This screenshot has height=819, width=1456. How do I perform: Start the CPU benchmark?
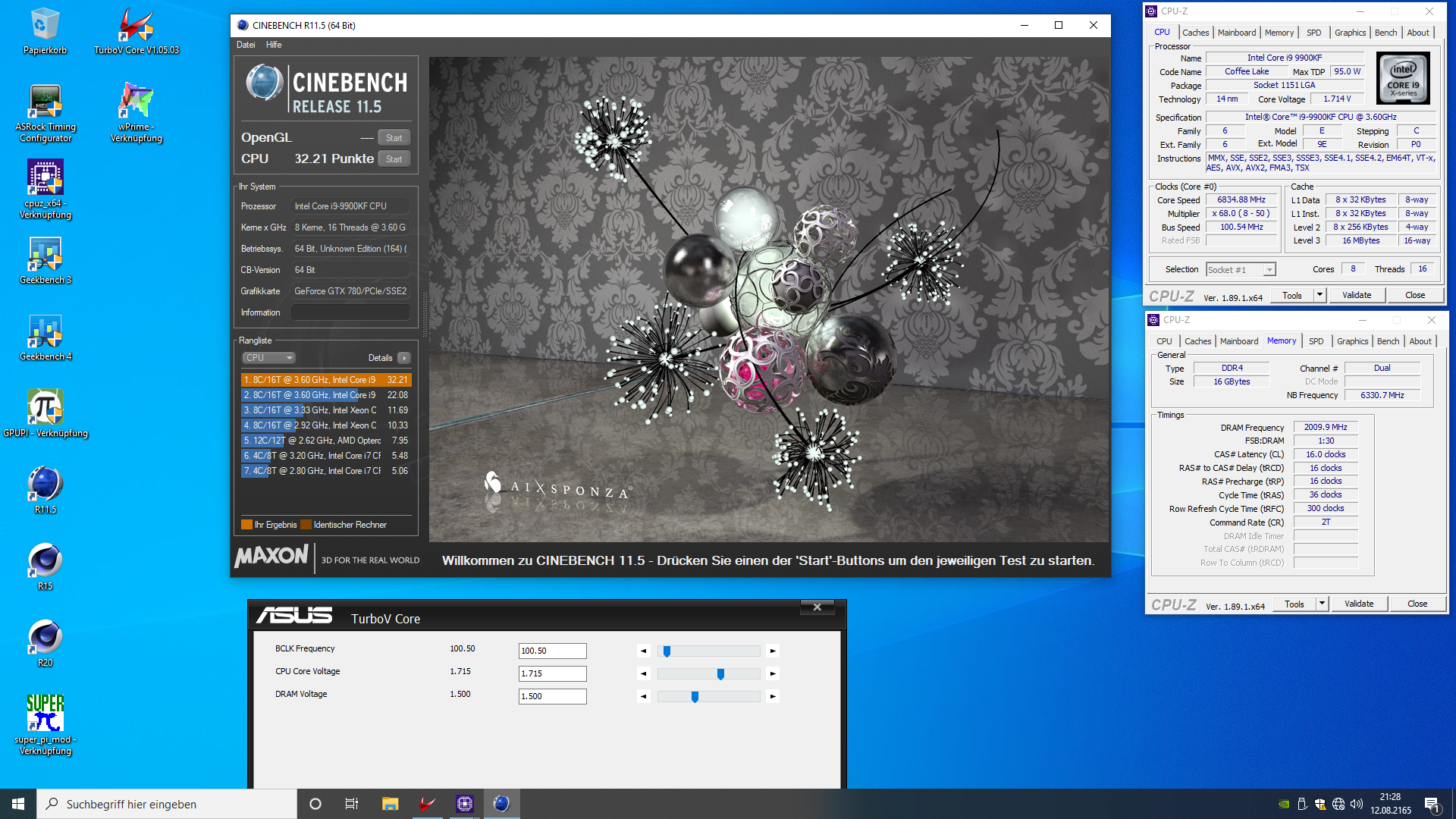point(394,159)
